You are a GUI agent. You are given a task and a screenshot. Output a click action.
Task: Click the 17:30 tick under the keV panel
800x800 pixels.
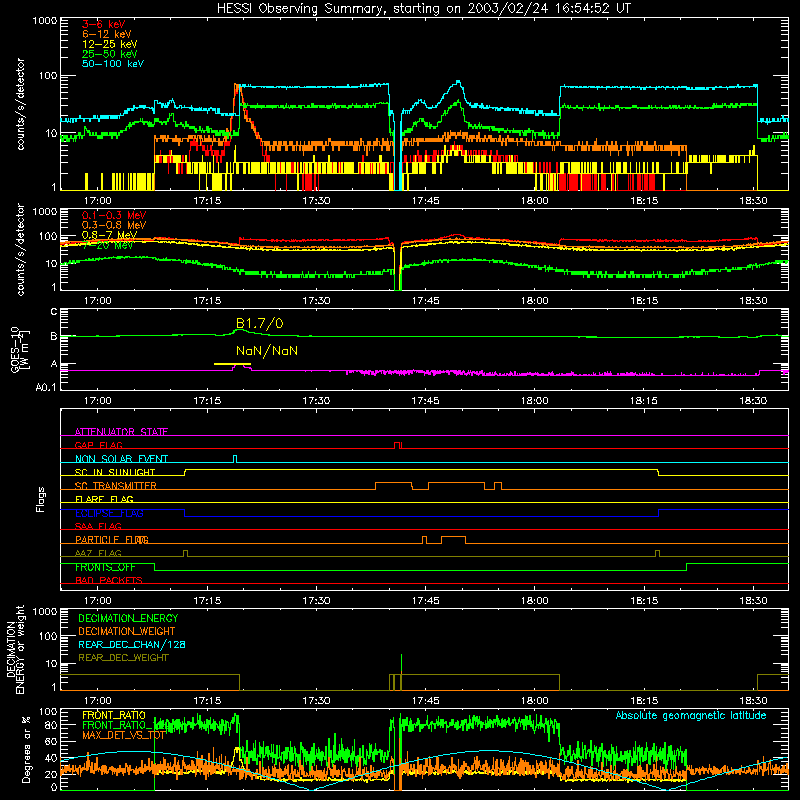coord(316,201)
